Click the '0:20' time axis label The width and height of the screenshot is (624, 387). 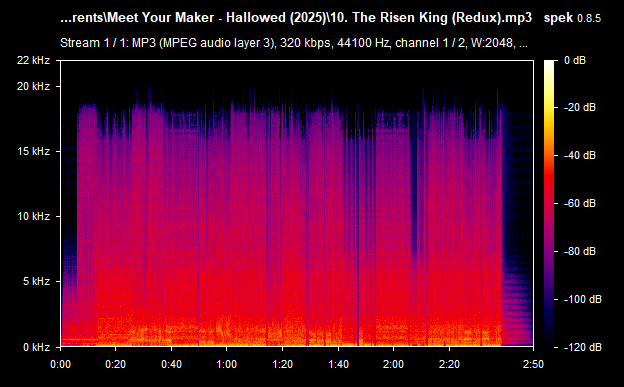(x=116, y=364)
